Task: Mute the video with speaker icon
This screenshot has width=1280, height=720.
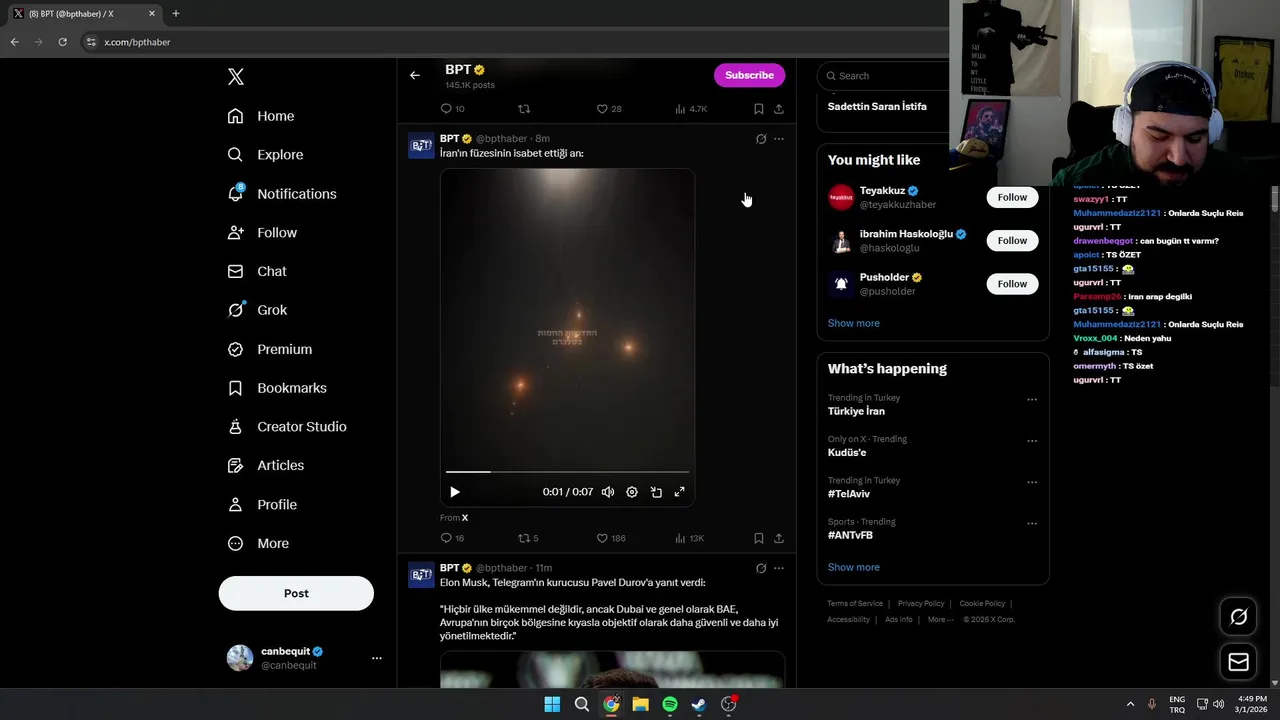Action: point(607,492)
